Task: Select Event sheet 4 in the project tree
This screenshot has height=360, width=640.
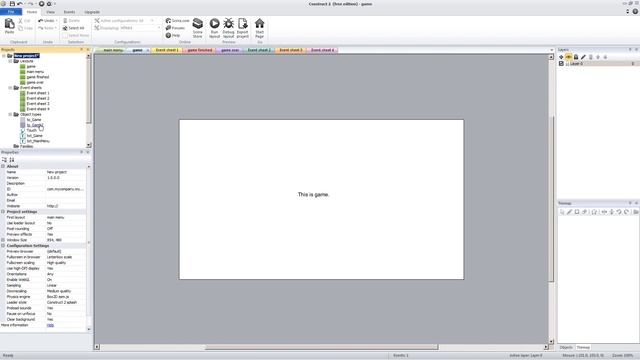Action: [38, 109]
